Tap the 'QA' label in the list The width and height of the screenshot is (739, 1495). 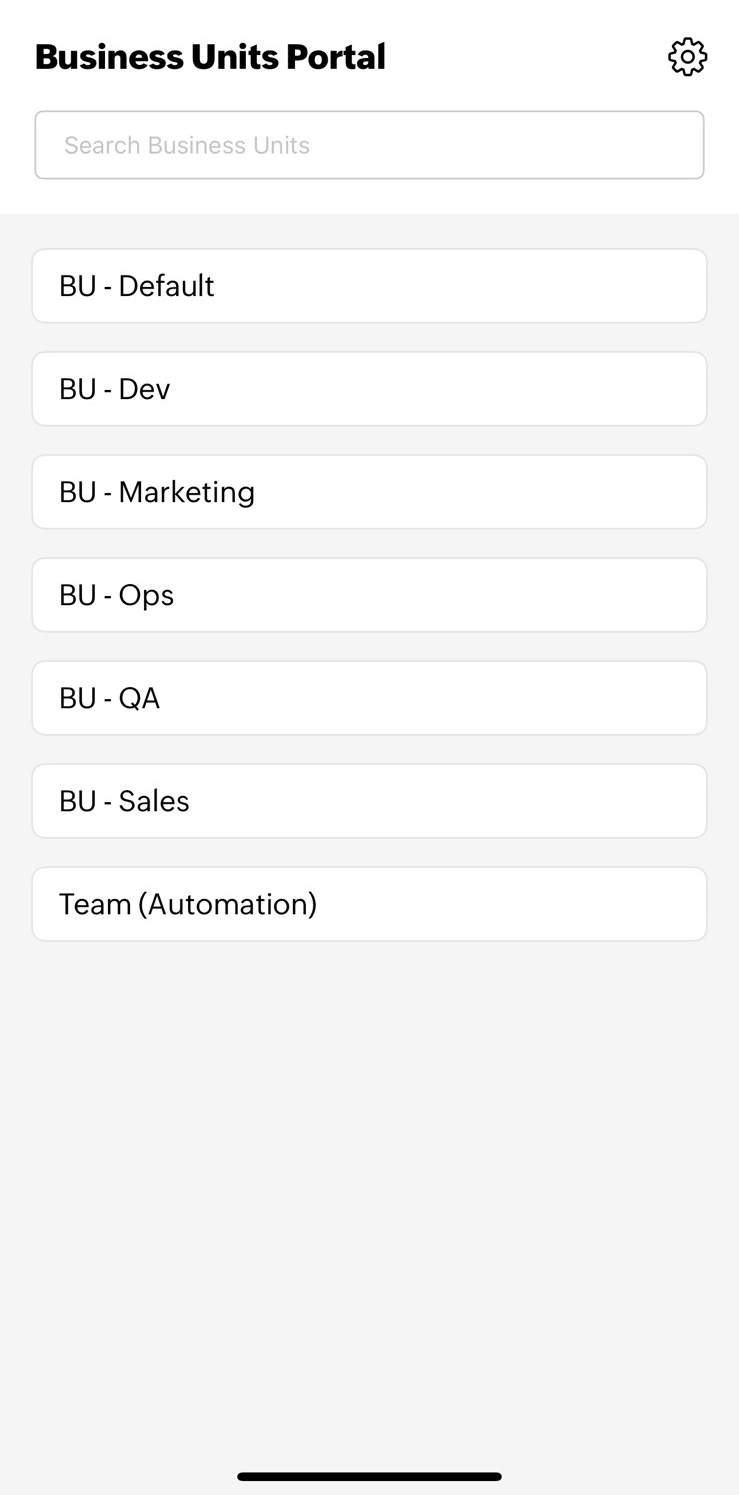(x=139, y=698)
